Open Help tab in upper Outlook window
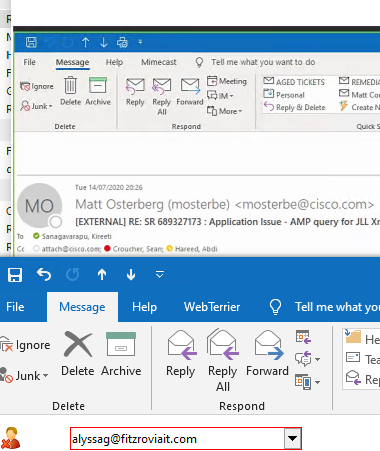This screenshot has width=380, height=451. tap(114, 62)
